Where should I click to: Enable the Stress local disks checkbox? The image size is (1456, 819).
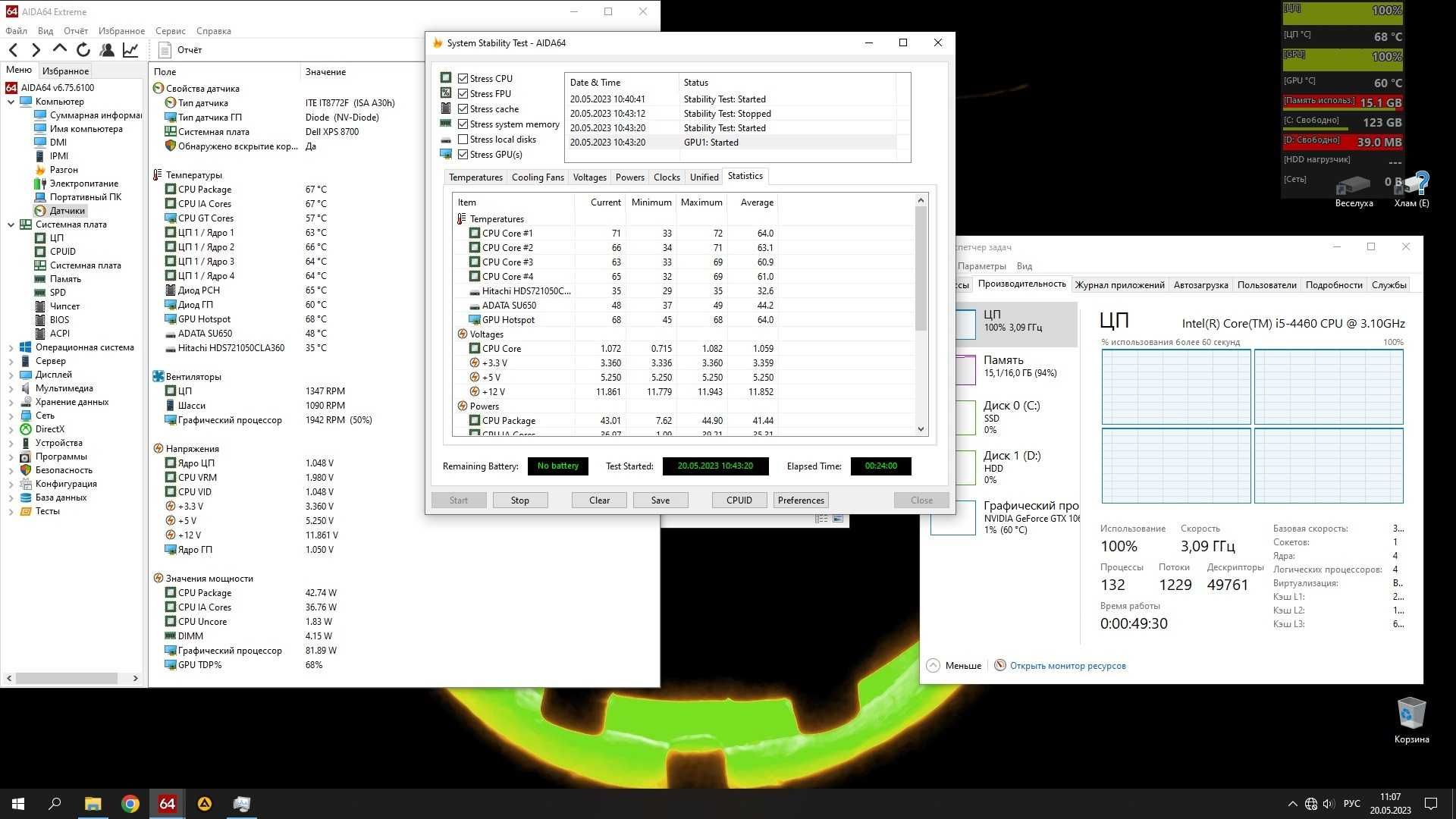(x=463, y=139)
